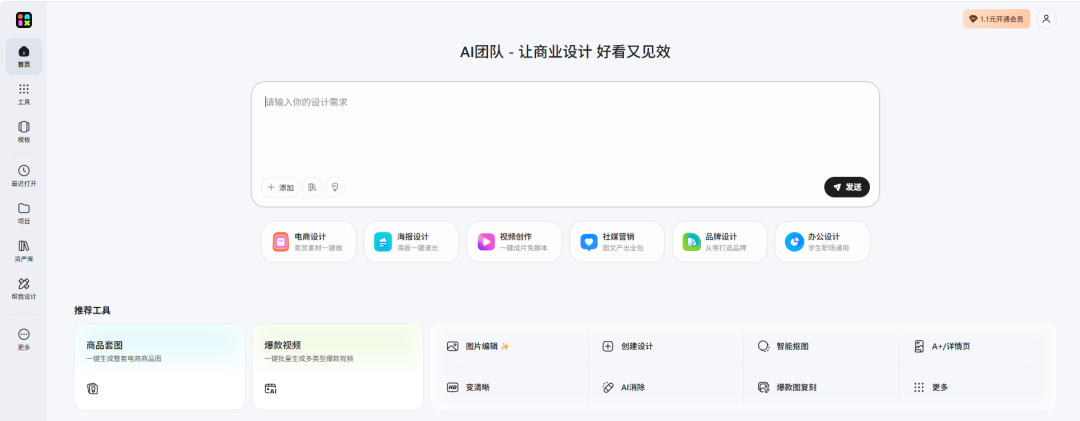Choose the 办公设计 category card

pos(822,242)
